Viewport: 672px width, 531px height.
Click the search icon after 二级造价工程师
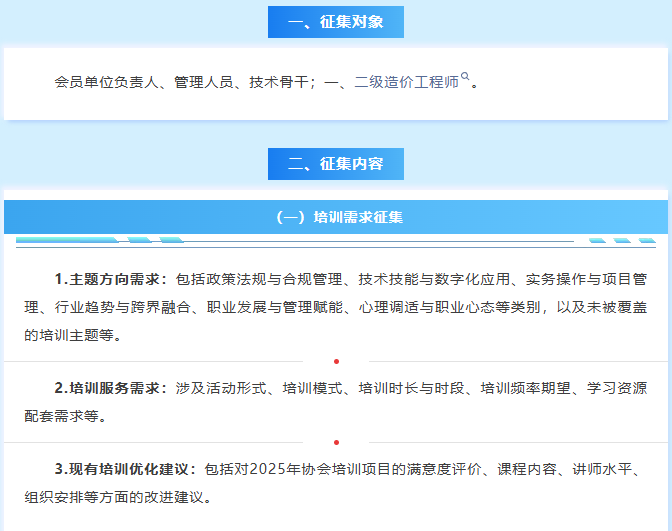tap(465, 77)
